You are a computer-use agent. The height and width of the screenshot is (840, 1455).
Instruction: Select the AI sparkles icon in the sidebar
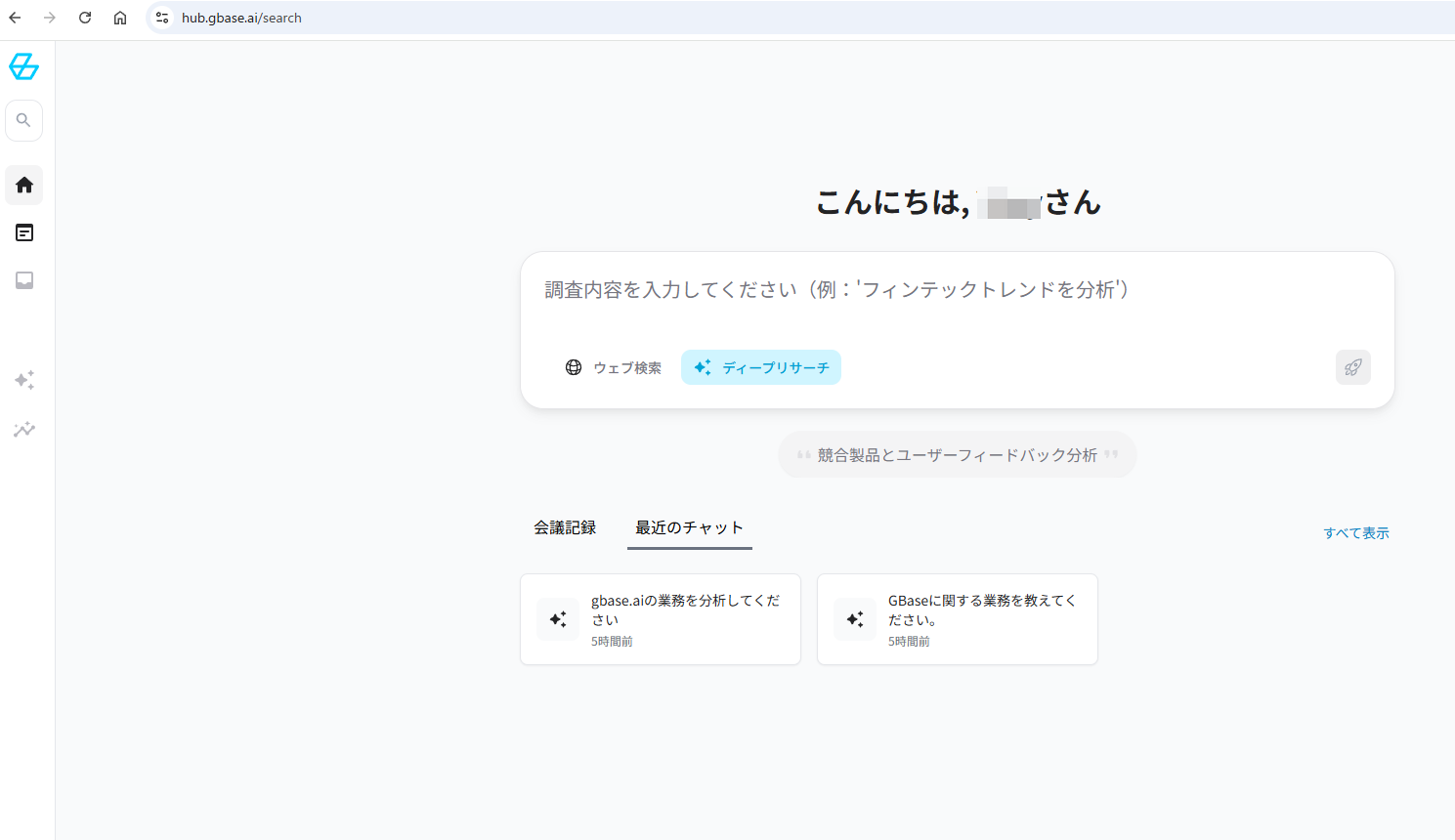[x=23, y=380]
